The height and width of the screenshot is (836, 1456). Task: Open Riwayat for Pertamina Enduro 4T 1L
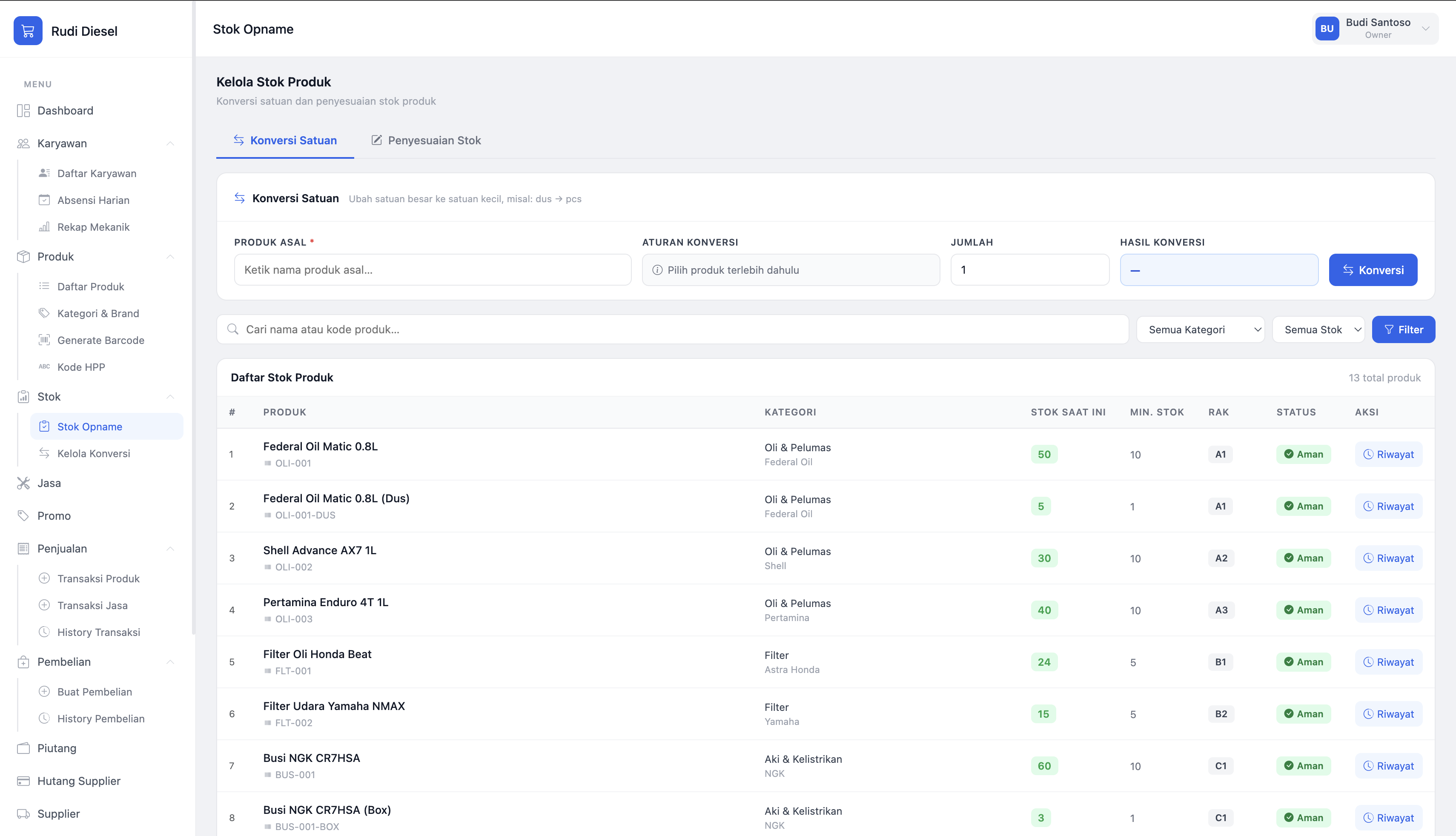point(1388,610)
